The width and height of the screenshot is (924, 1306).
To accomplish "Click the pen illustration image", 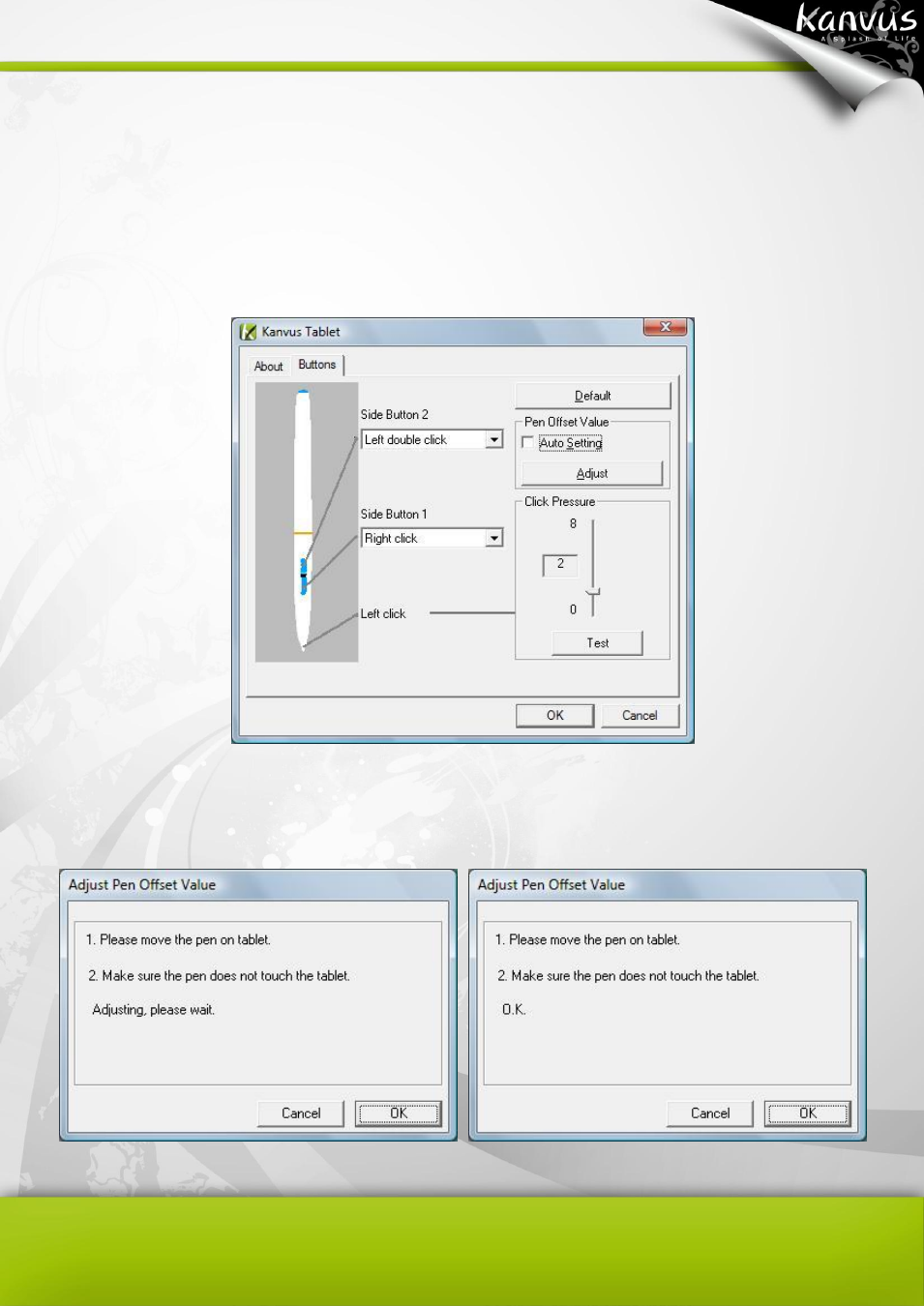I will click(x=307, y=522).
